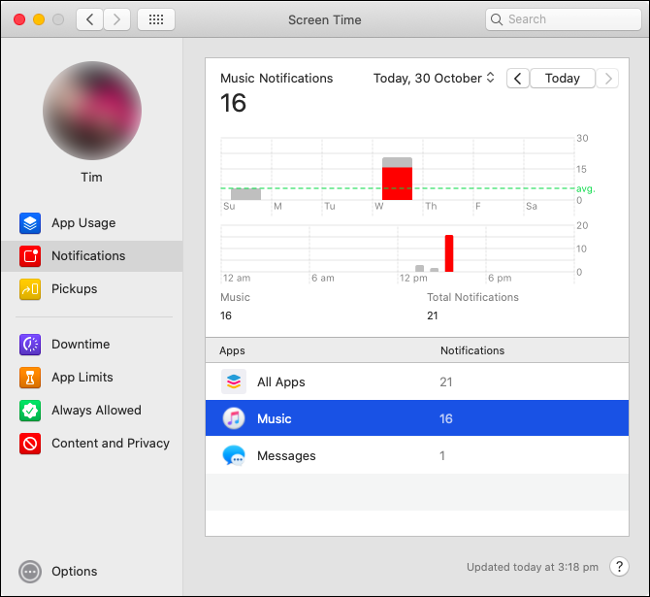Switch to Pickups in sidebar
This screenshot has height=597, width=650.
point(74,289)
